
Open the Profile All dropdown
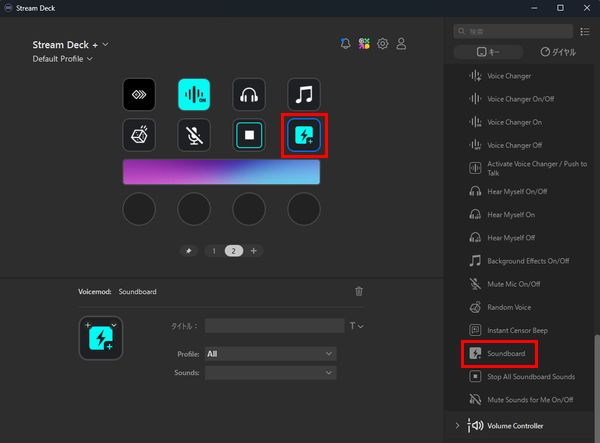pos(271,354)
